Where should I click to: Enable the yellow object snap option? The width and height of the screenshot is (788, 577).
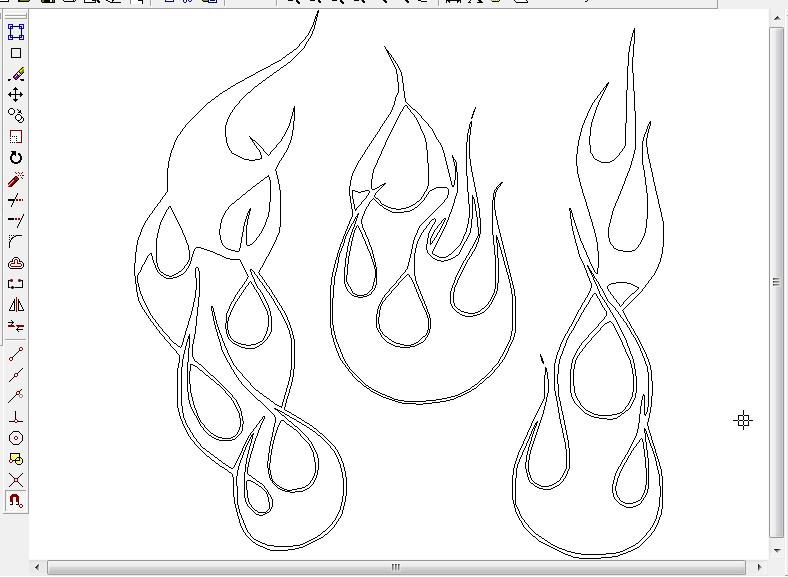coord(16,459)
